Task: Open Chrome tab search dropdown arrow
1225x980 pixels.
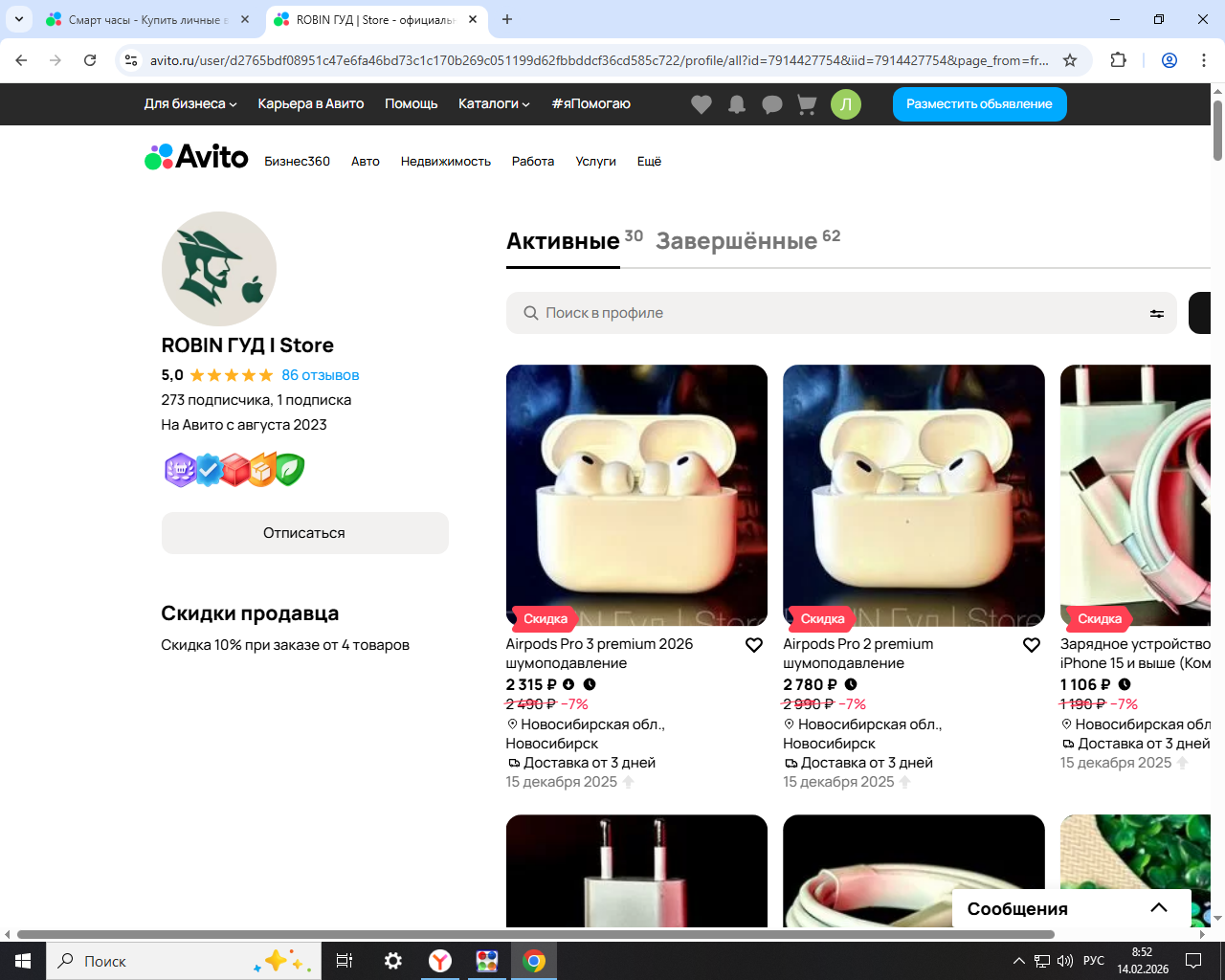Action: point(18,19)
